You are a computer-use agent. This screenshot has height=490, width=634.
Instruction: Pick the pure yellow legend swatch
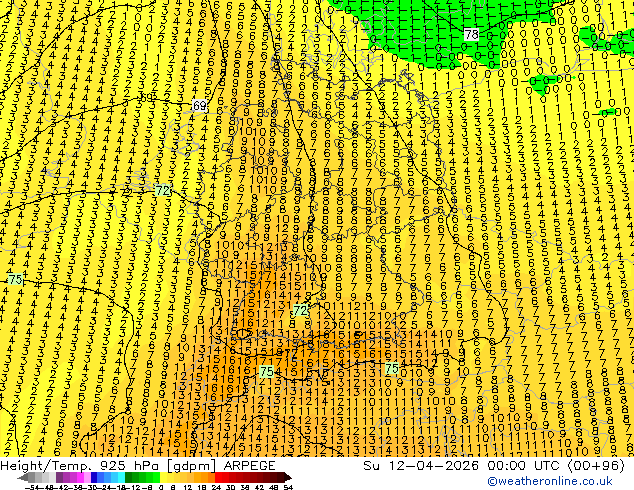pyautogui.click(x=163, y=477)
